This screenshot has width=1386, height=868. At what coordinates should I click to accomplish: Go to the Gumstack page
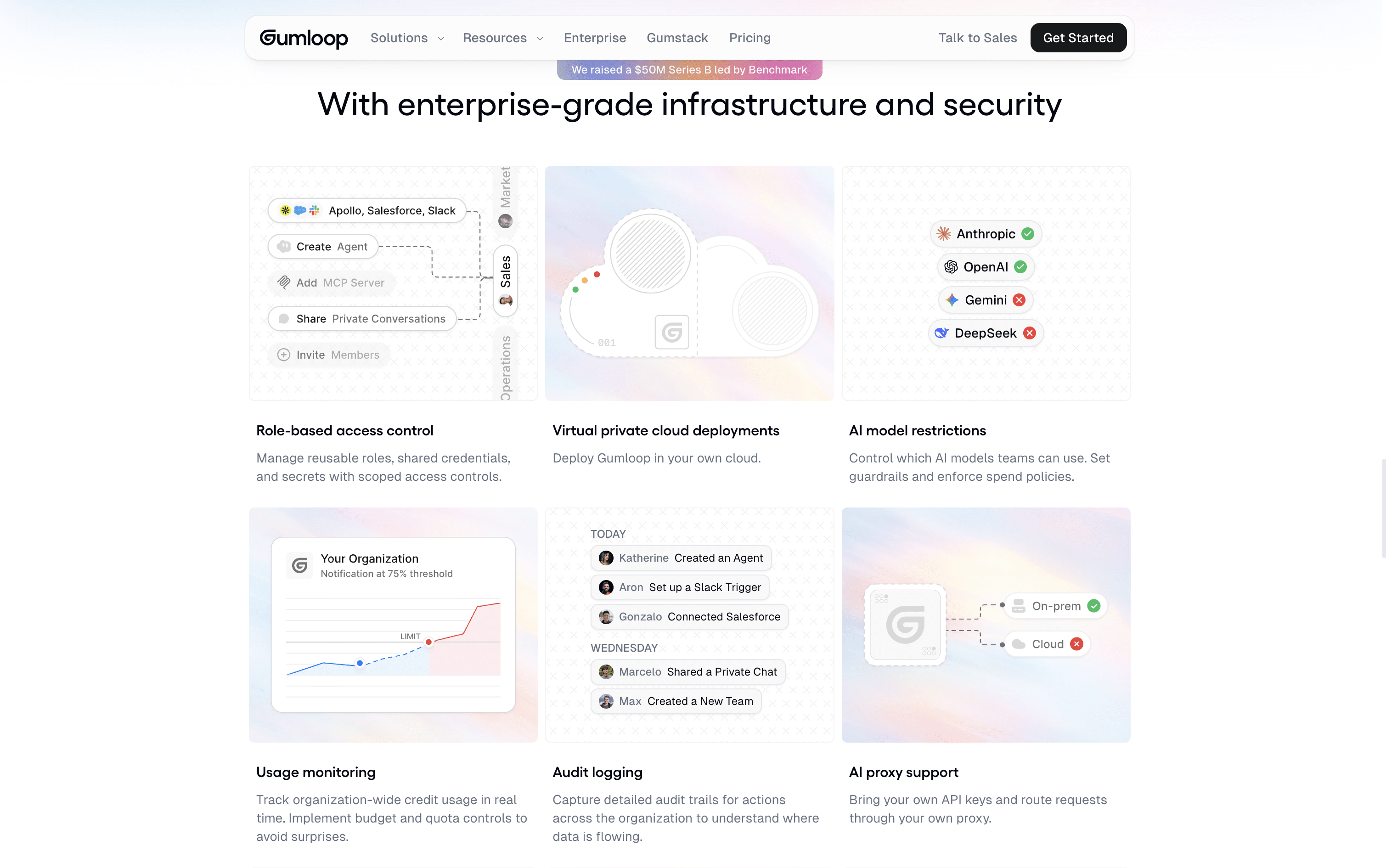[677, 38]
